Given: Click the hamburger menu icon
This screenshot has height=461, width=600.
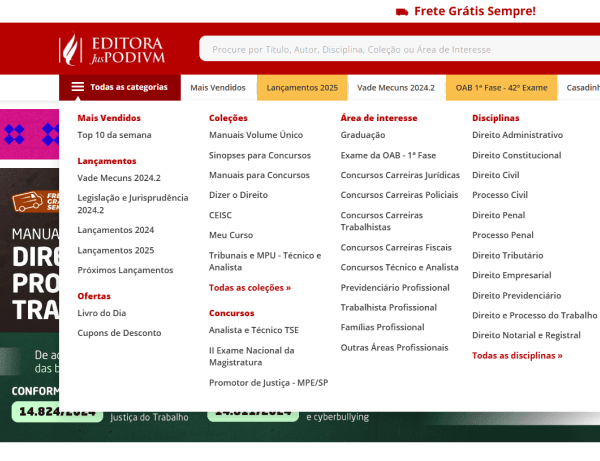Looking at the screenshot, I should click(x=78, y=87).
